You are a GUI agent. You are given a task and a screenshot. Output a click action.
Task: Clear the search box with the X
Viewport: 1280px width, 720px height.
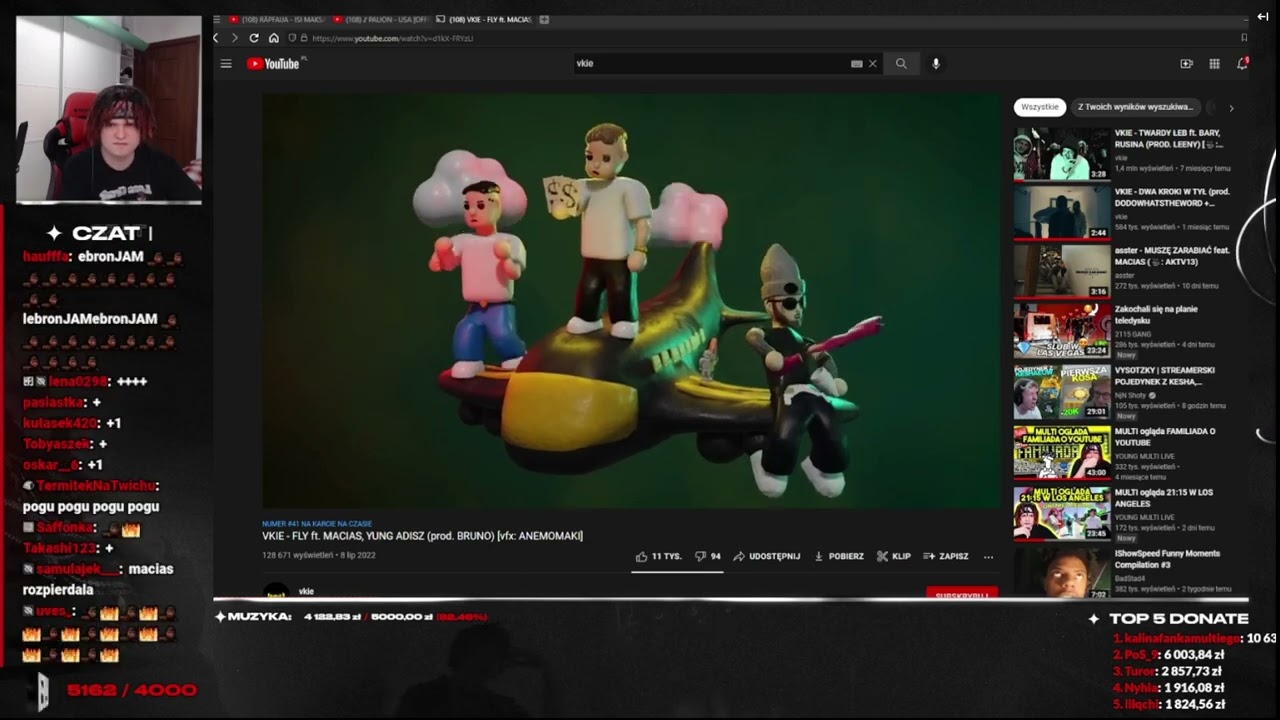(872, 64)
